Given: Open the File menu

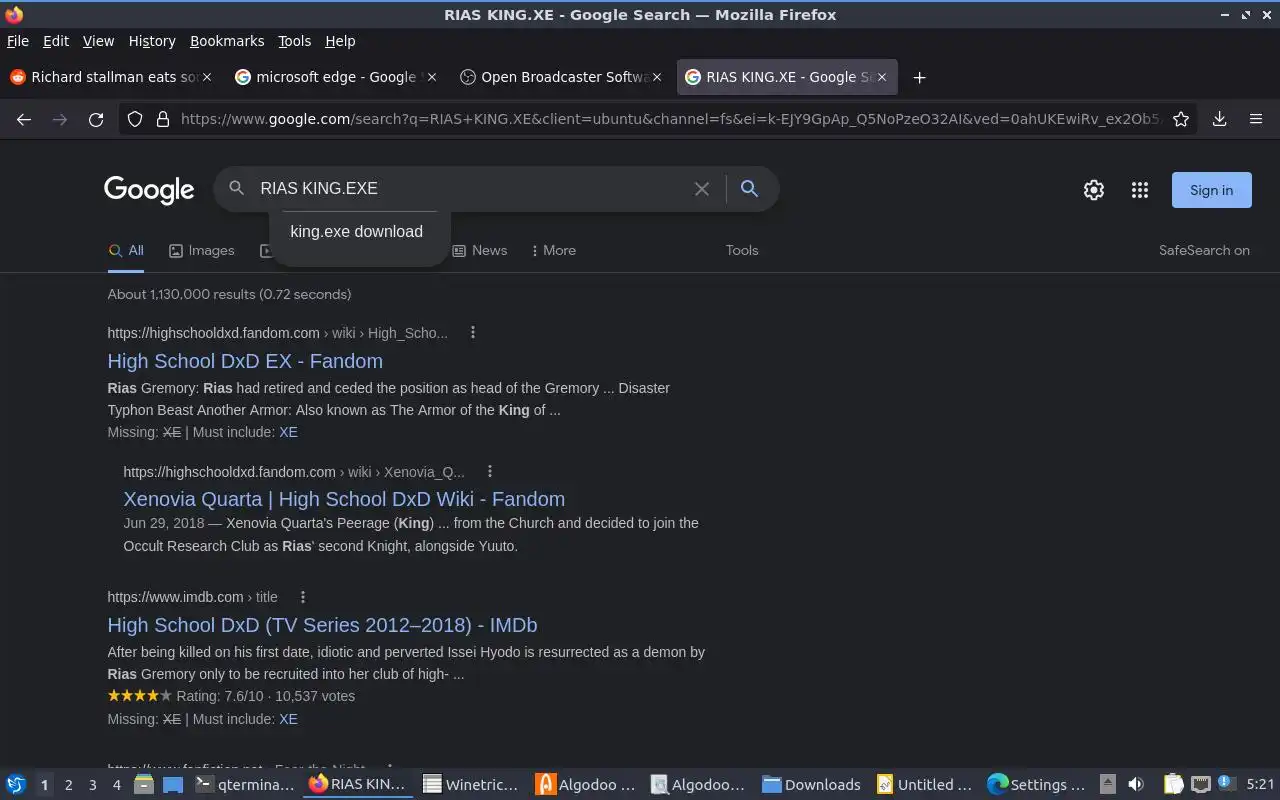Looking at the screenshot, I should 17,41.
